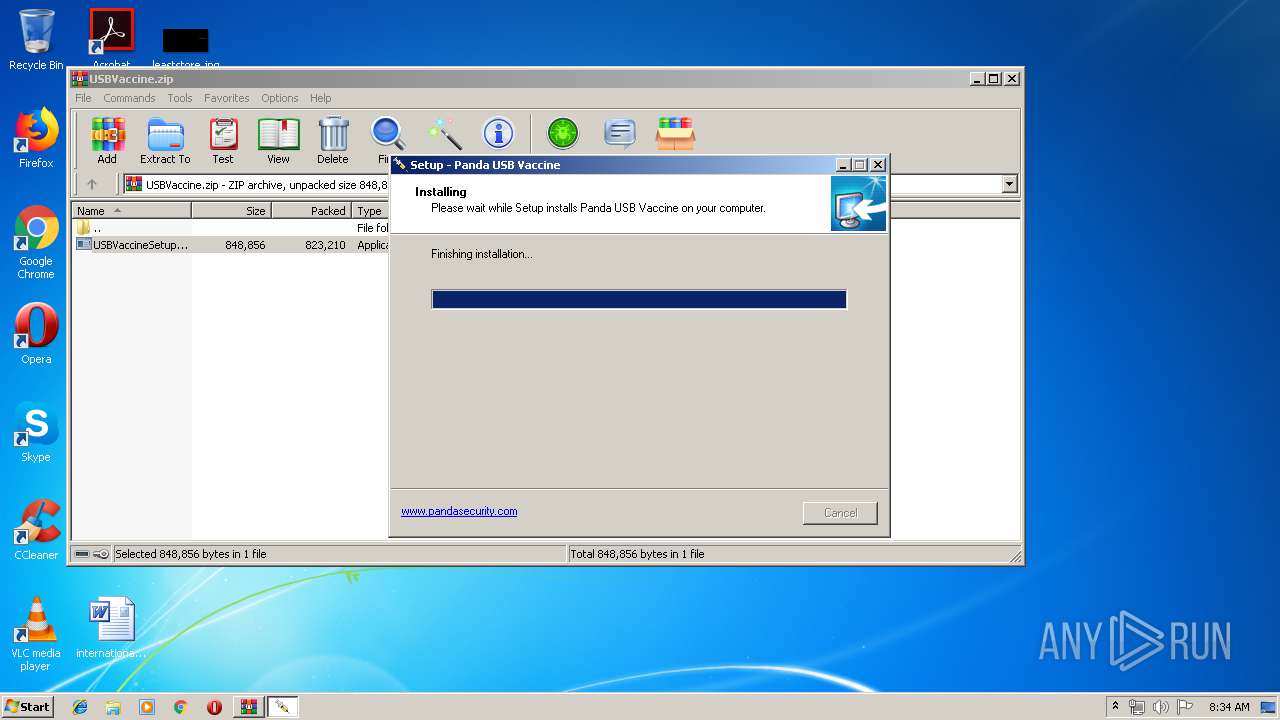Open the Favorites menu in WinRAR
The image size is (1280, 720).
[227, 98]
